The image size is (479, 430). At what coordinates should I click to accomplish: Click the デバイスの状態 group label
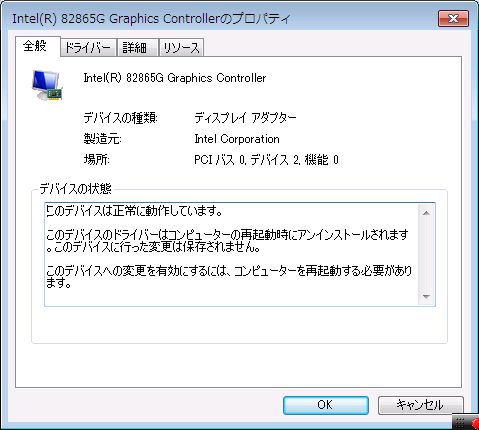(76, 189)
